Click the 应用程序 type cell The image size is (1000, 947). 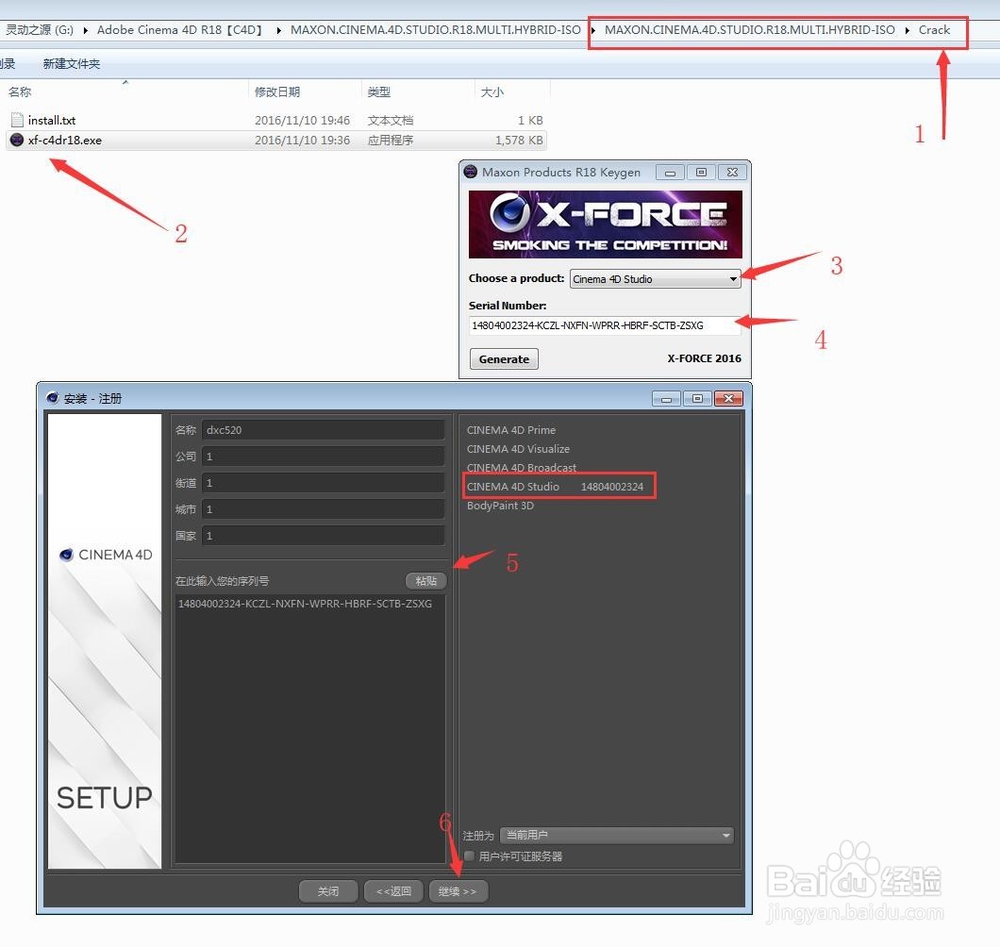point(390,140)
